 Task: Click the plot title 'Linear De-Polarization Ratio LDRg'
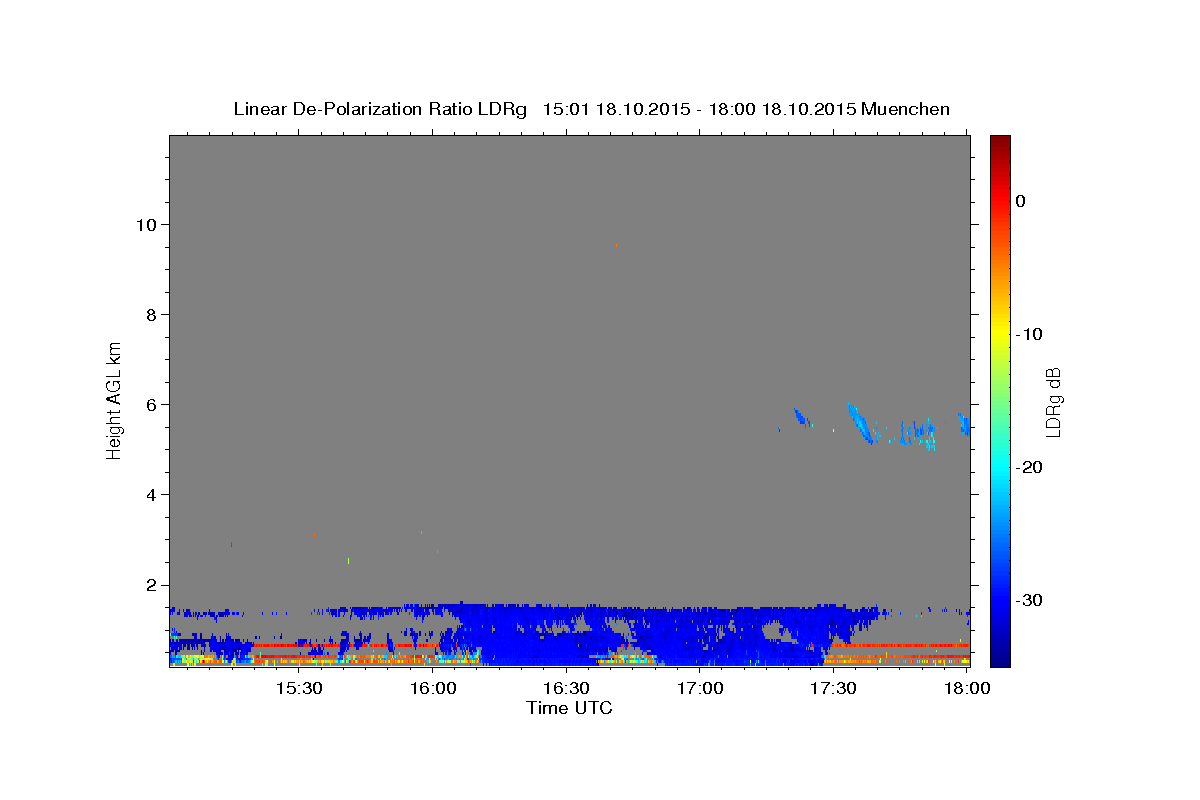point(379,109)
